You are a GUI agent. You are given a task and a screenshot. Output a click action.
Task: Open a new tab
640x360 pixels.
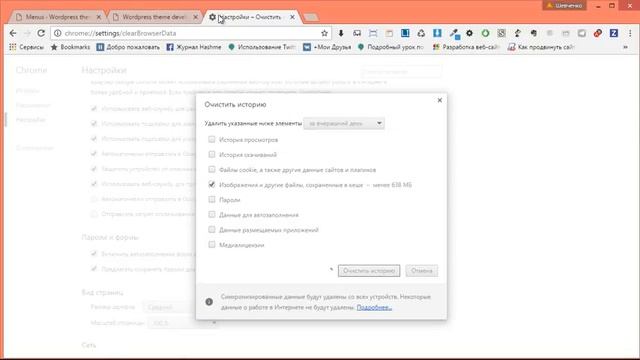pos(311,17)
